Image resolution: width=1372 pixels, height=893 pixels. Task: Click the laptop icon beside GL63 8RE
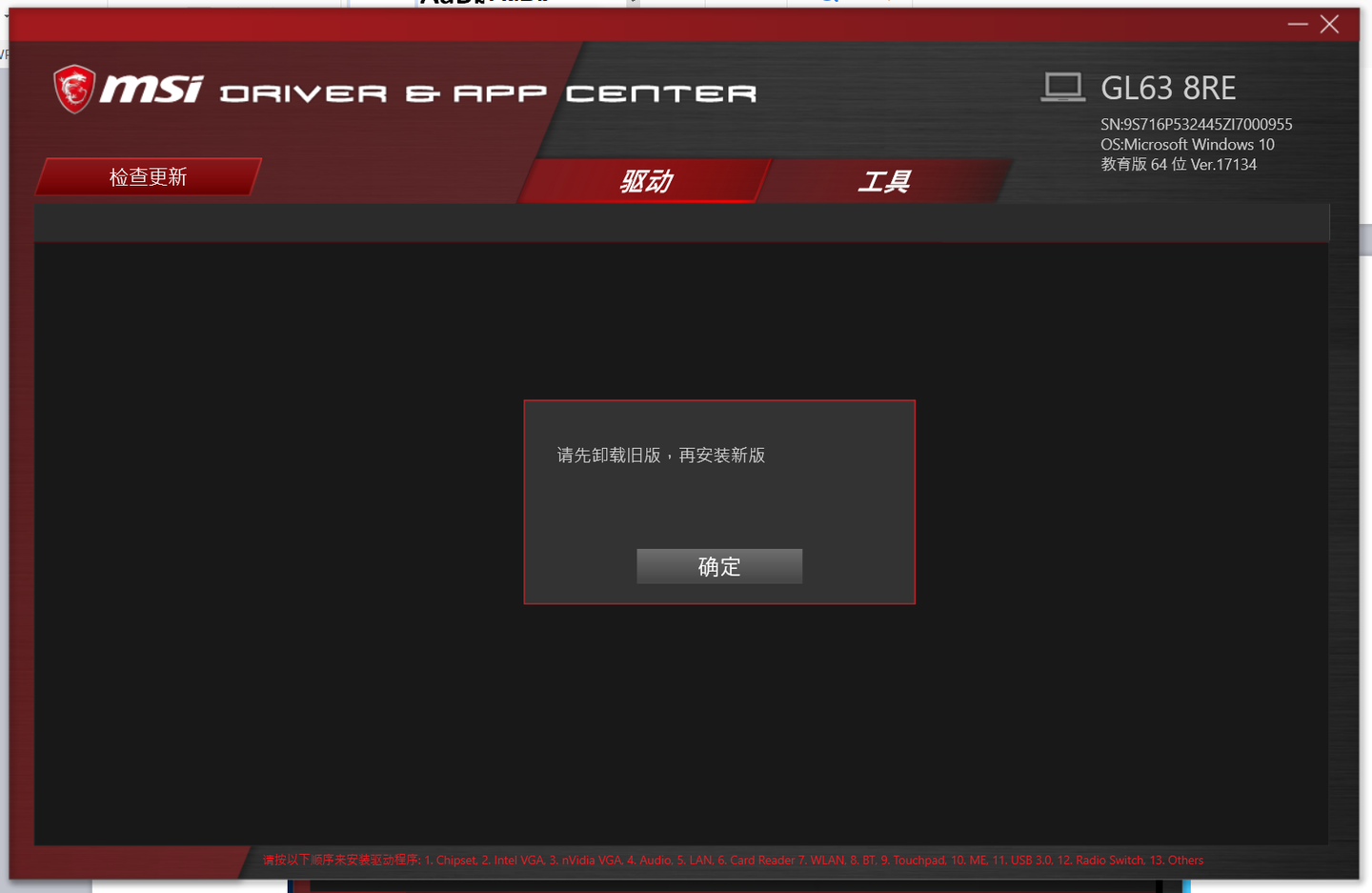(x=1062, y=88)
